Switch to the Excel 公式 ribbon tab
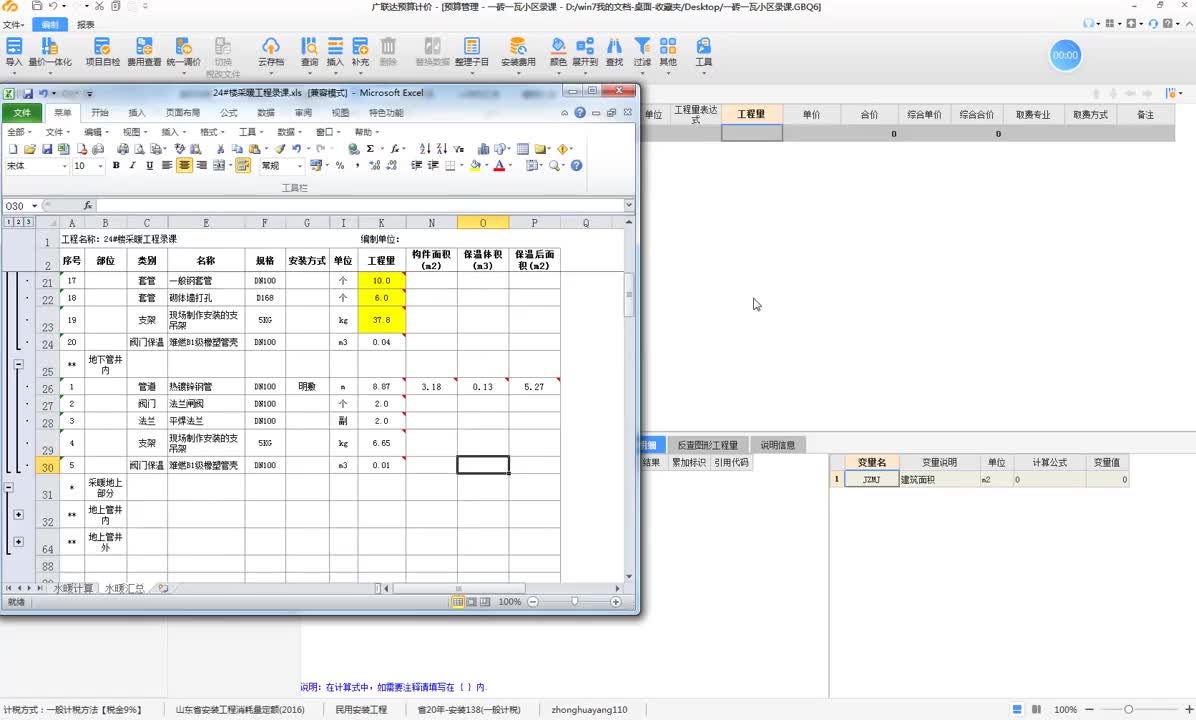The width and height of the screenshot is (1196, 720). (229, 113)
